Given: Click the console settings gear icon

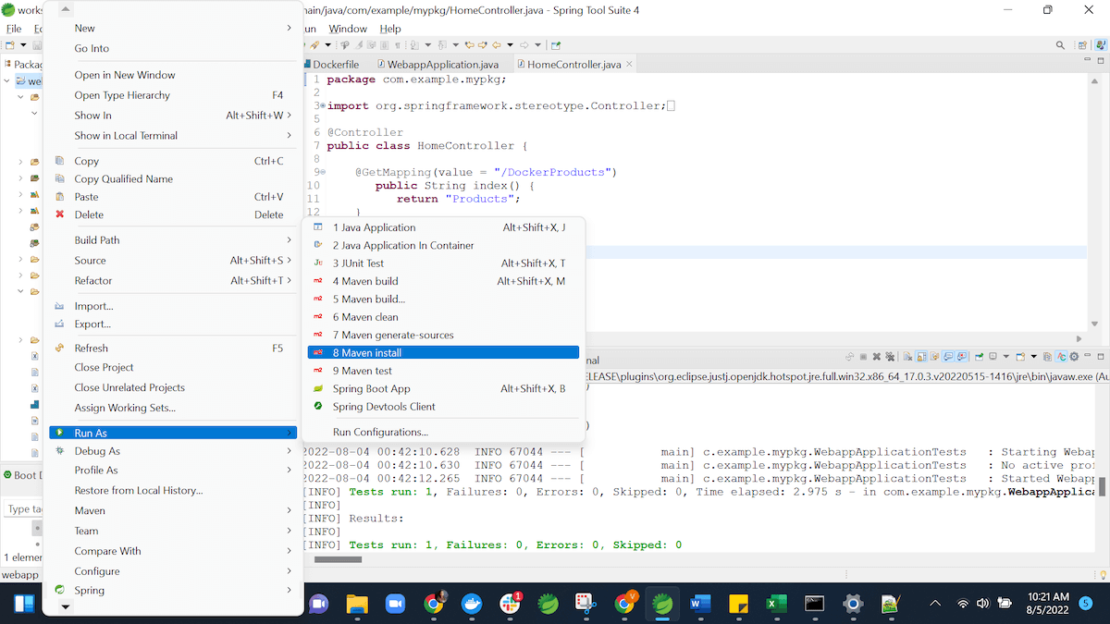Looking at the screenshot, I should click(1074, 357).
